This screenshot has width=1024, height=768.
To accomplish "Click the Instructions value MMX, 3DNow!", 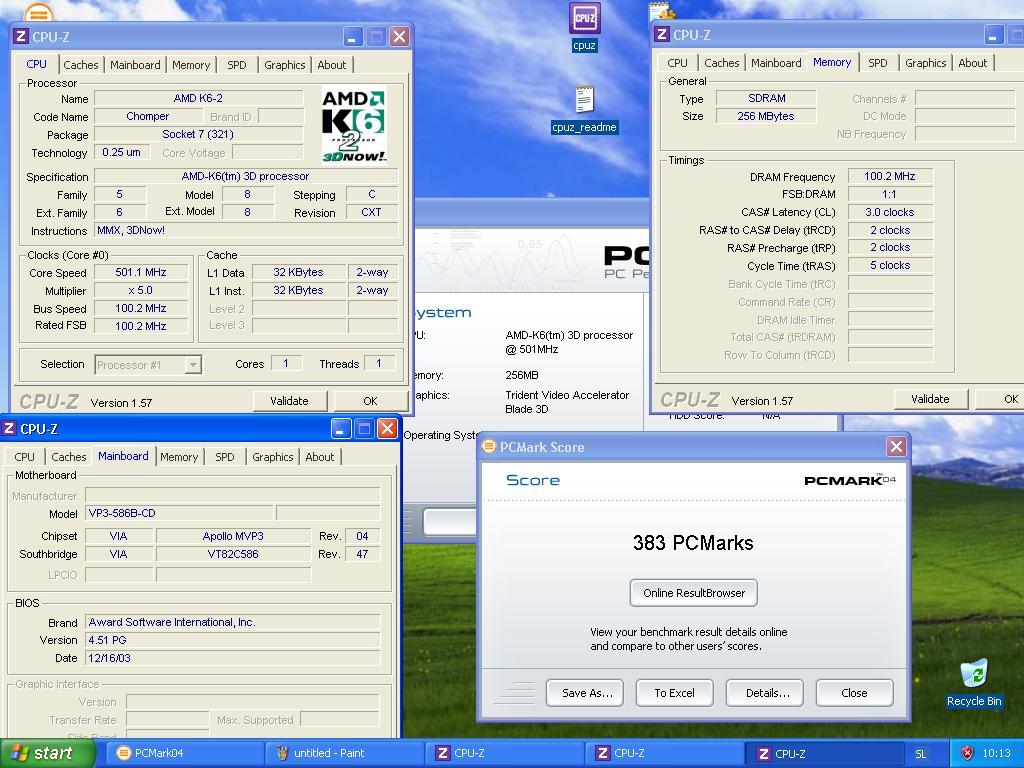I will (x=246, y=231).
